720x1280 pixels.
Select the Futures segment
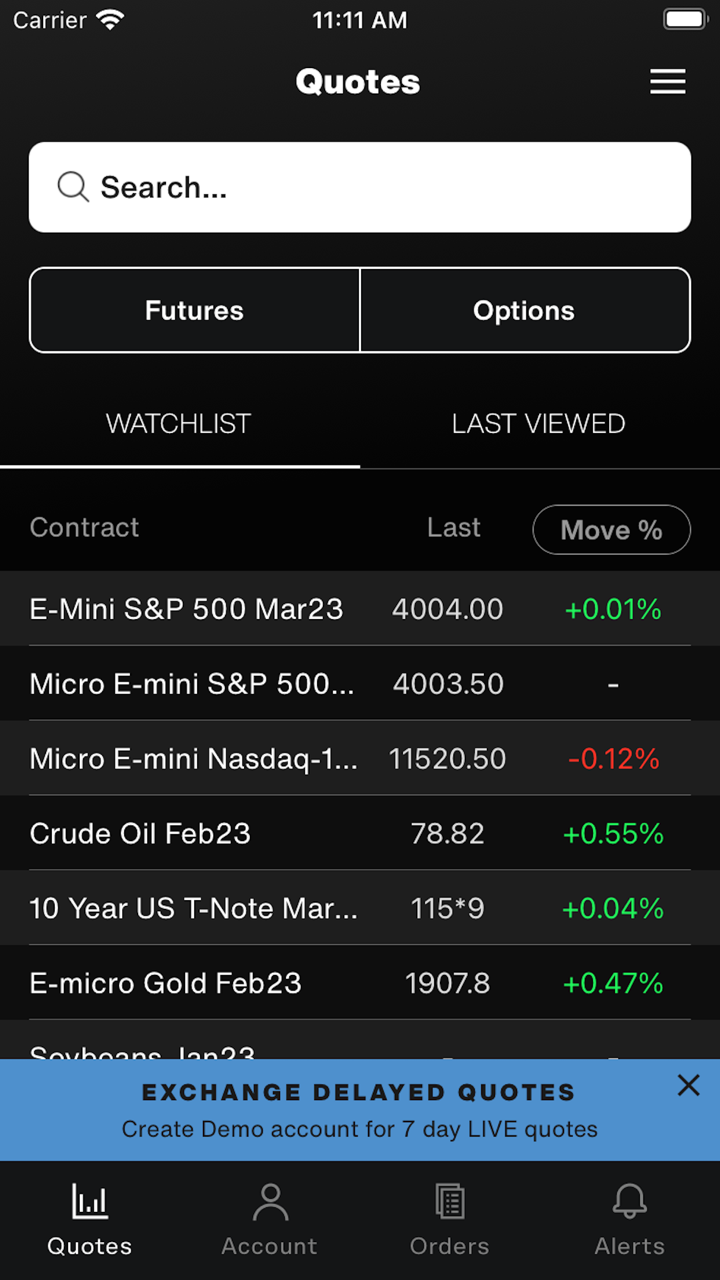tap(195, 310)
